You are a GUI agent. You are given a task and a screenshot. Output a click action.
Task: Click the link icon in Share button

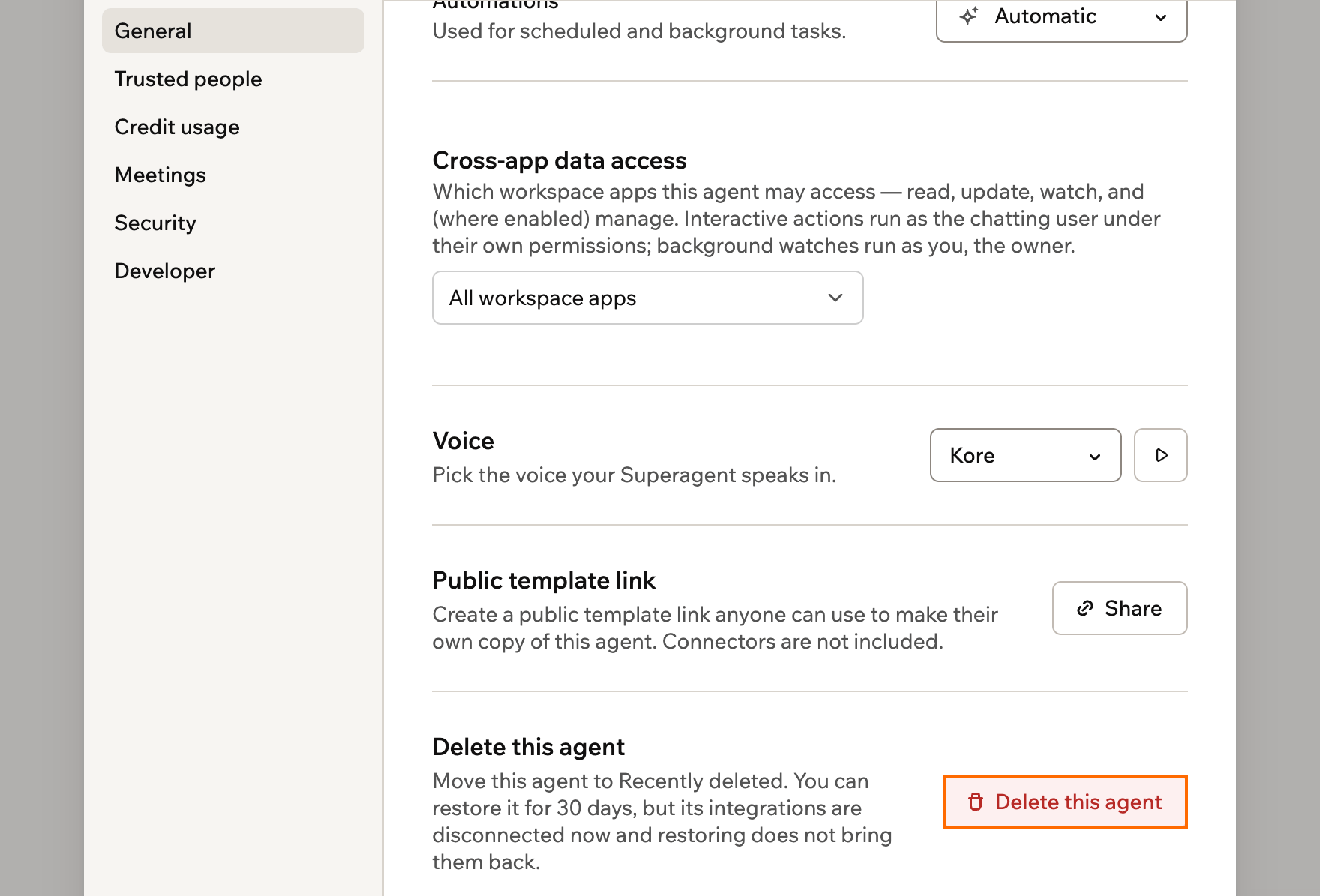[x=1085, y=608]
